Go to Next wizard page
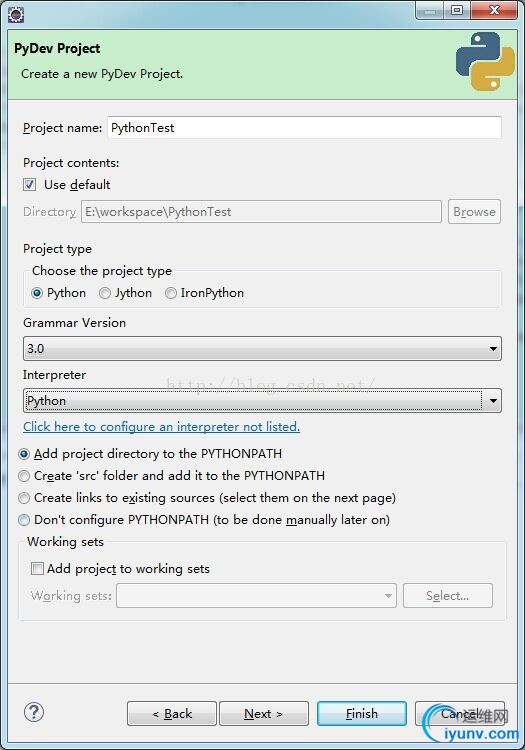 pyautogui.click(x=263, y=714)
